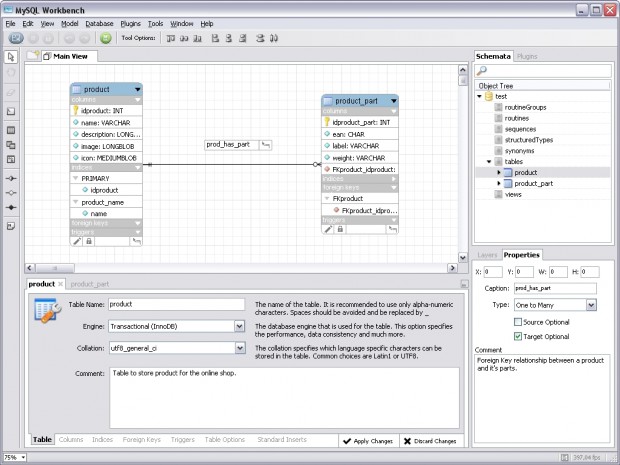
Task: Select the routine group tool
Action: (11, 160)
